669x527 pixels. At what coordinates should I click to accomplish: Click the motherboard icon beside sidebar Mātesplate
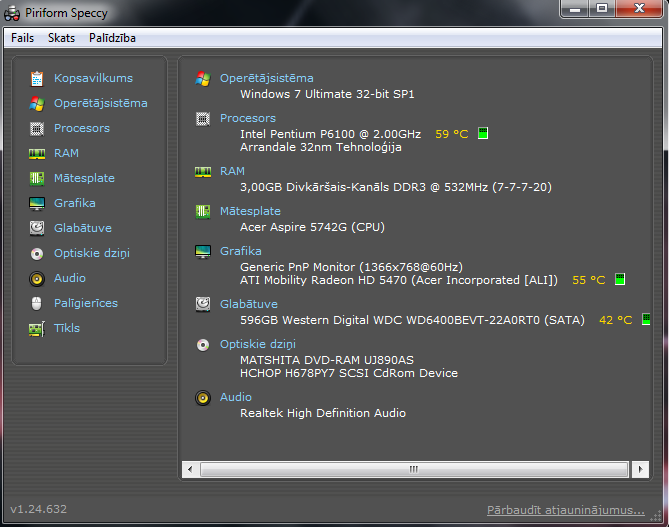(37, 178)
